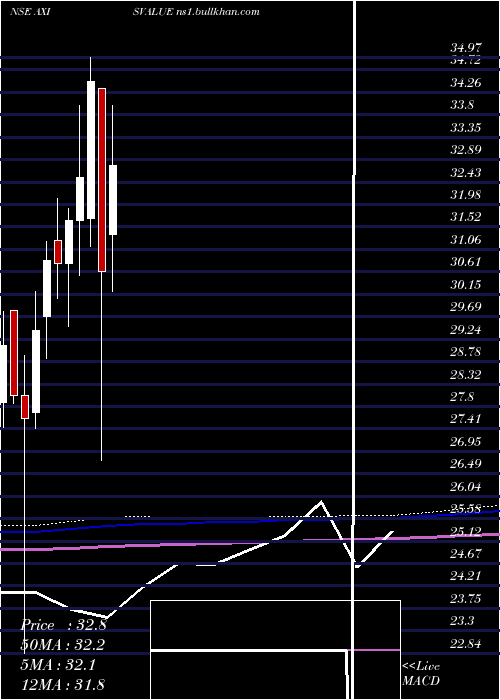
Task: Click the 50MA : 32.2 readout
Action: tap(63, 645)
